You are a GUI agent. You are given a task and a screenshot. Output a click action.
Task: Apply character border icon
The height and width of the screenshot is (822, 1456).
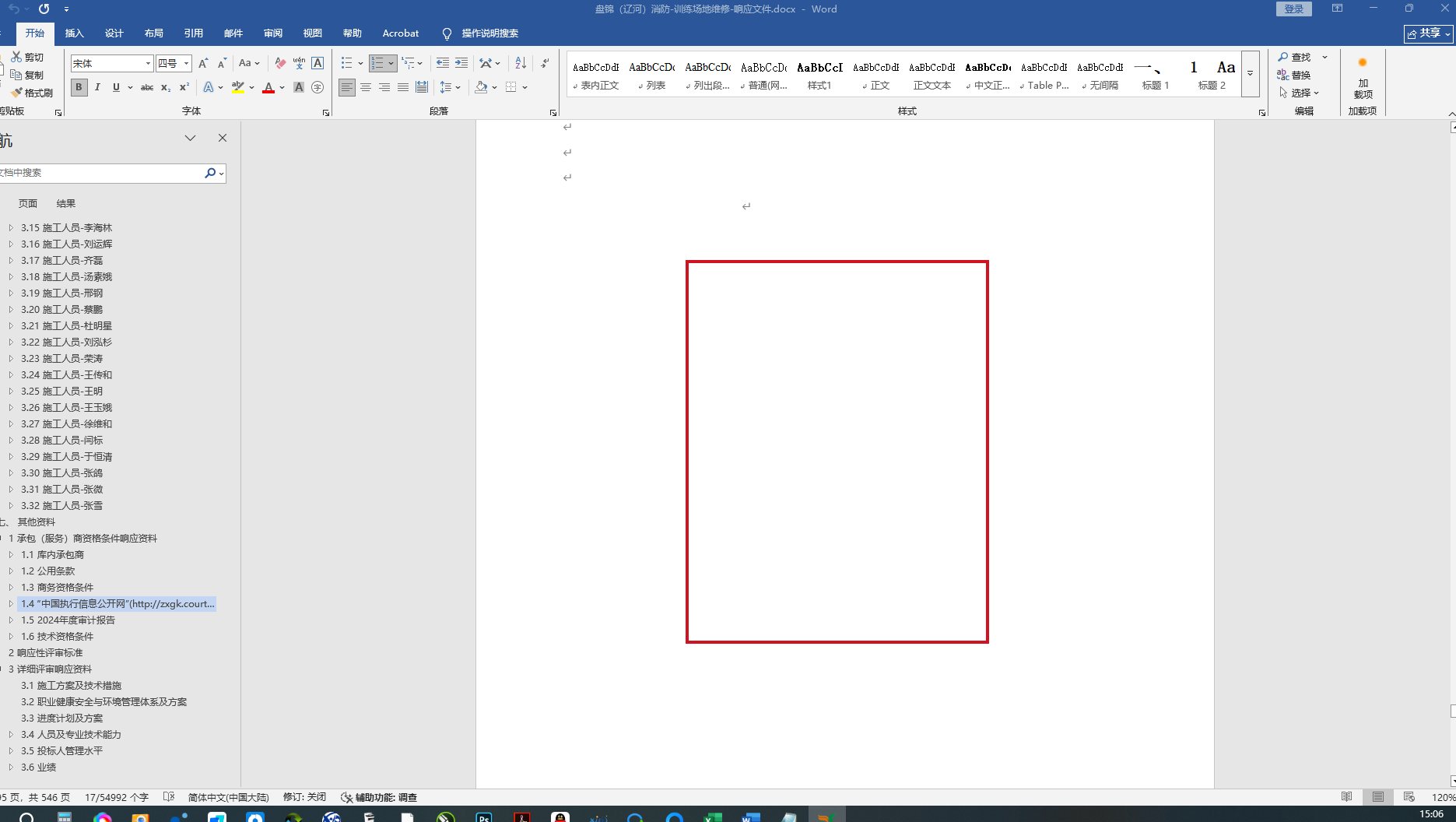[318, 63]
